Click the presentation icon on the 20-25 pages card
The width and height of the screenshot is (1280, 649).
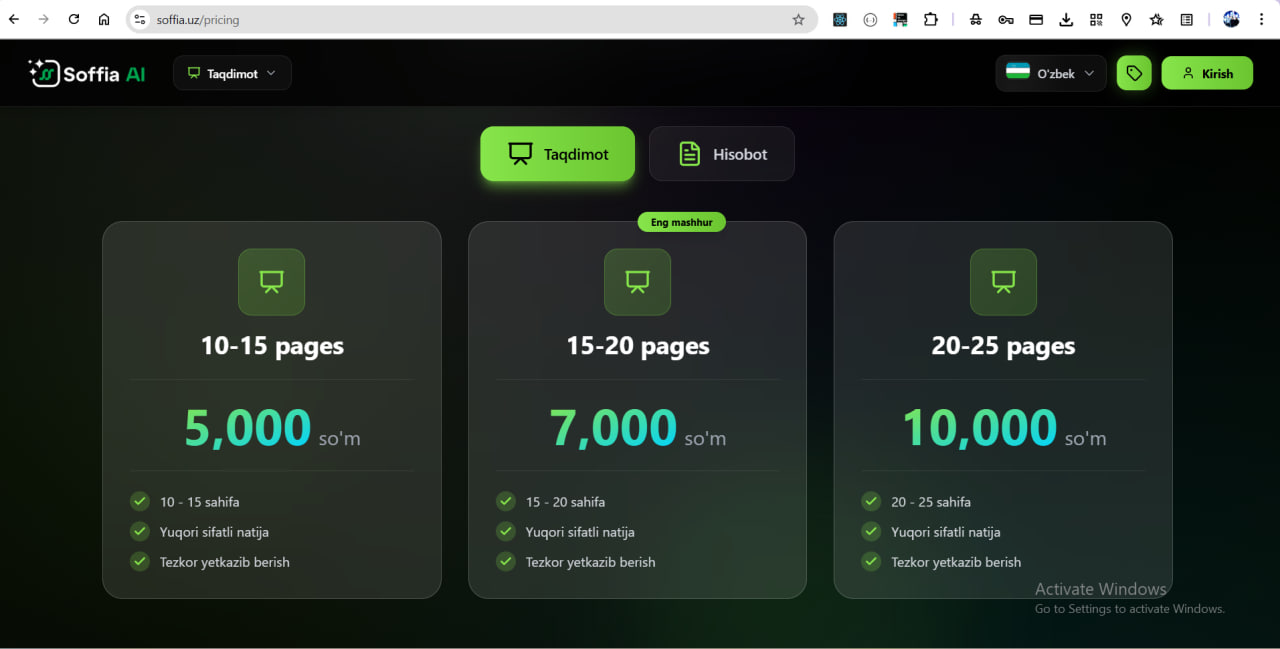click(1003, 282)
